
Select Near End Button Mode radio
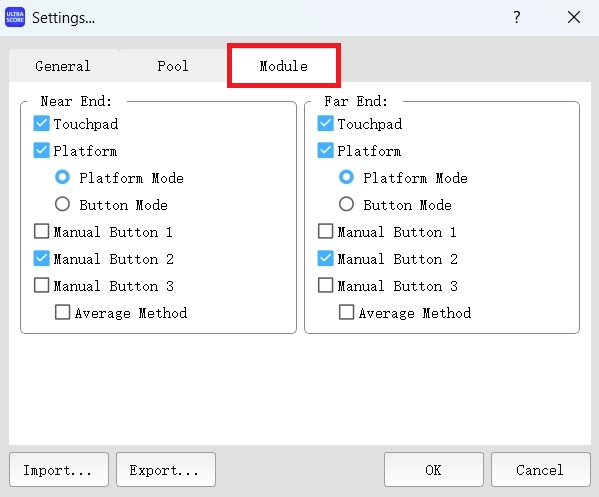[62, 204]
